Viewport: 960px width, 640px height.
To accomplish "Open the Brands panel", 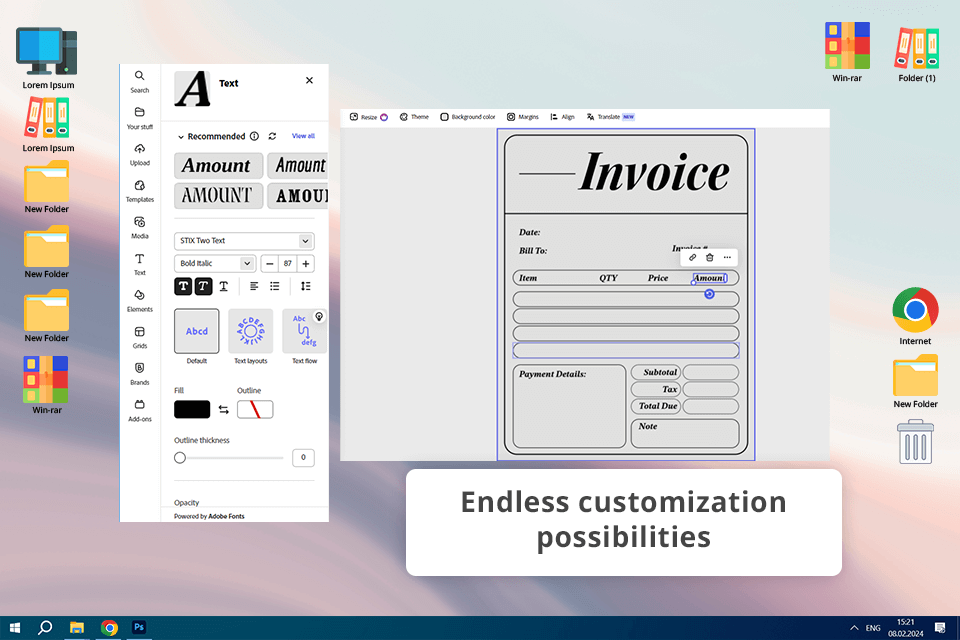I will point(140,374).
